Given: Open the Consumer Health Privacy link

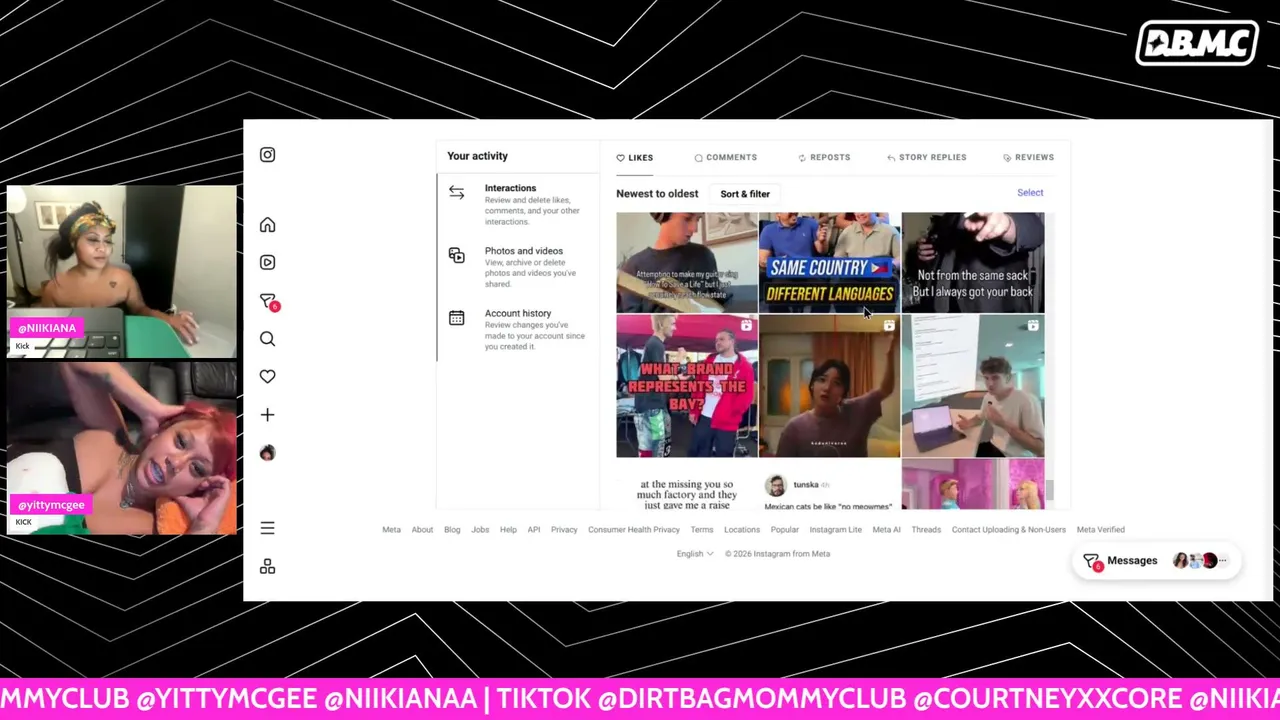Looking at the screenshot, I should 634,530.
